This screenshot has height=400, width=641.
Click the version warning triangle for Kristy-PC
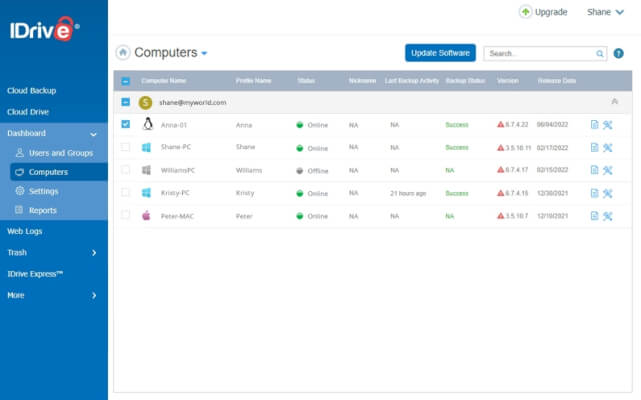pos(500,193)
